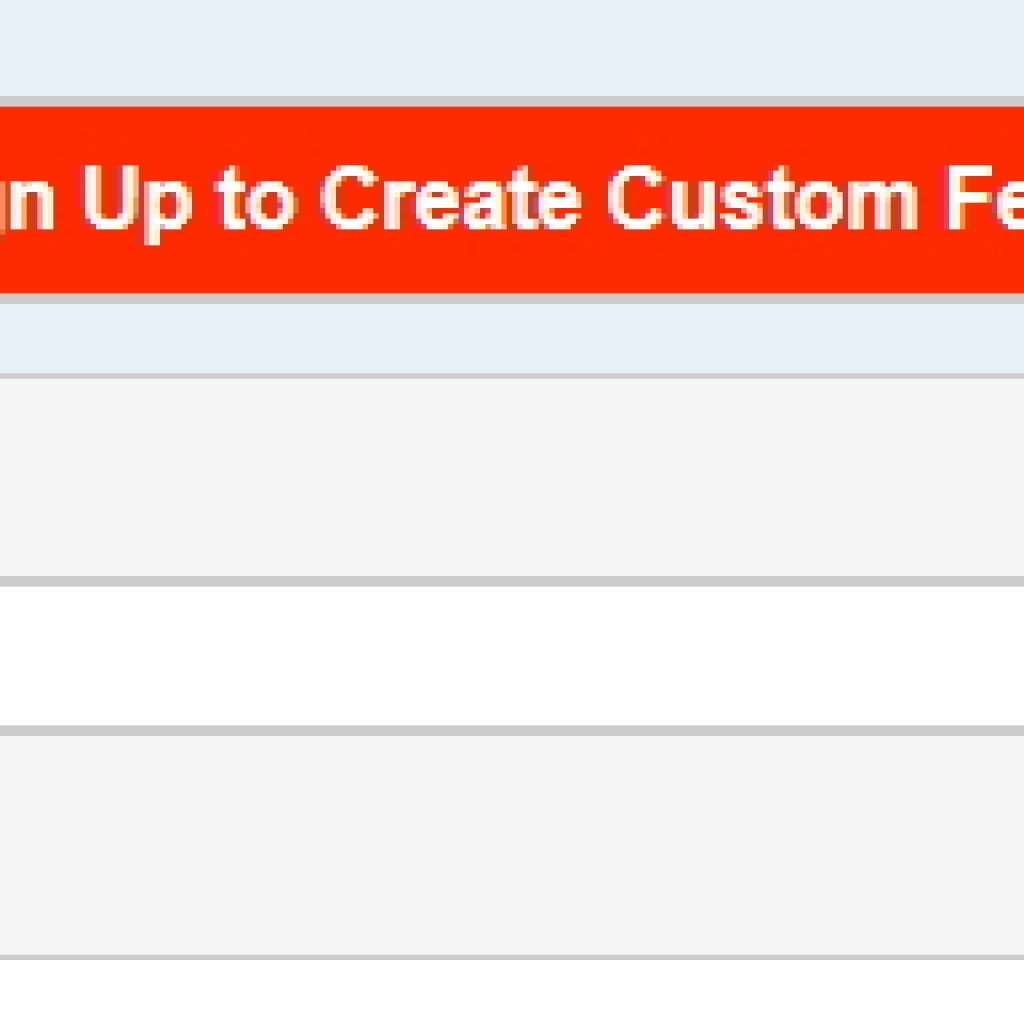Click the light blue strip below the red banner
Image resolution: width=1024 pixels, height=1024 pixels.
click(x=512, y=338)
